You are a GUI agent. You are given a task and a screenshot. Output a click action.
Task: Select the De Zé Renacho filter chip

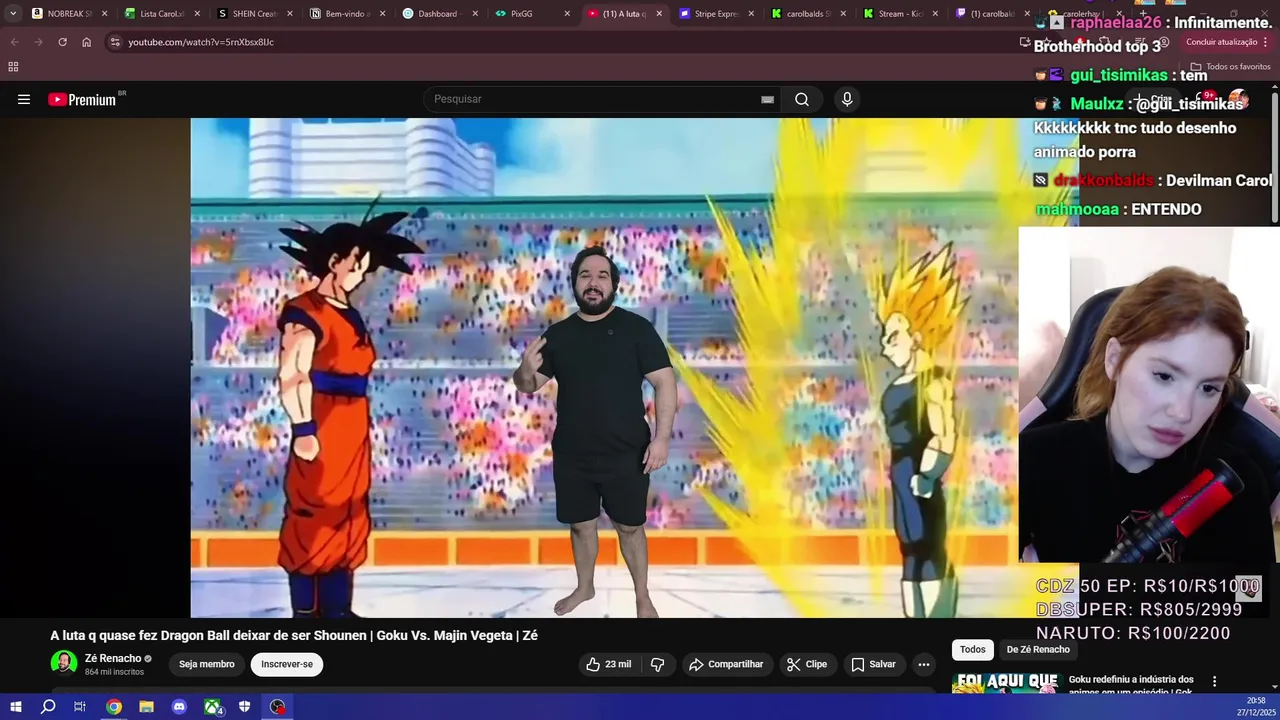[x=1038, y=650]
